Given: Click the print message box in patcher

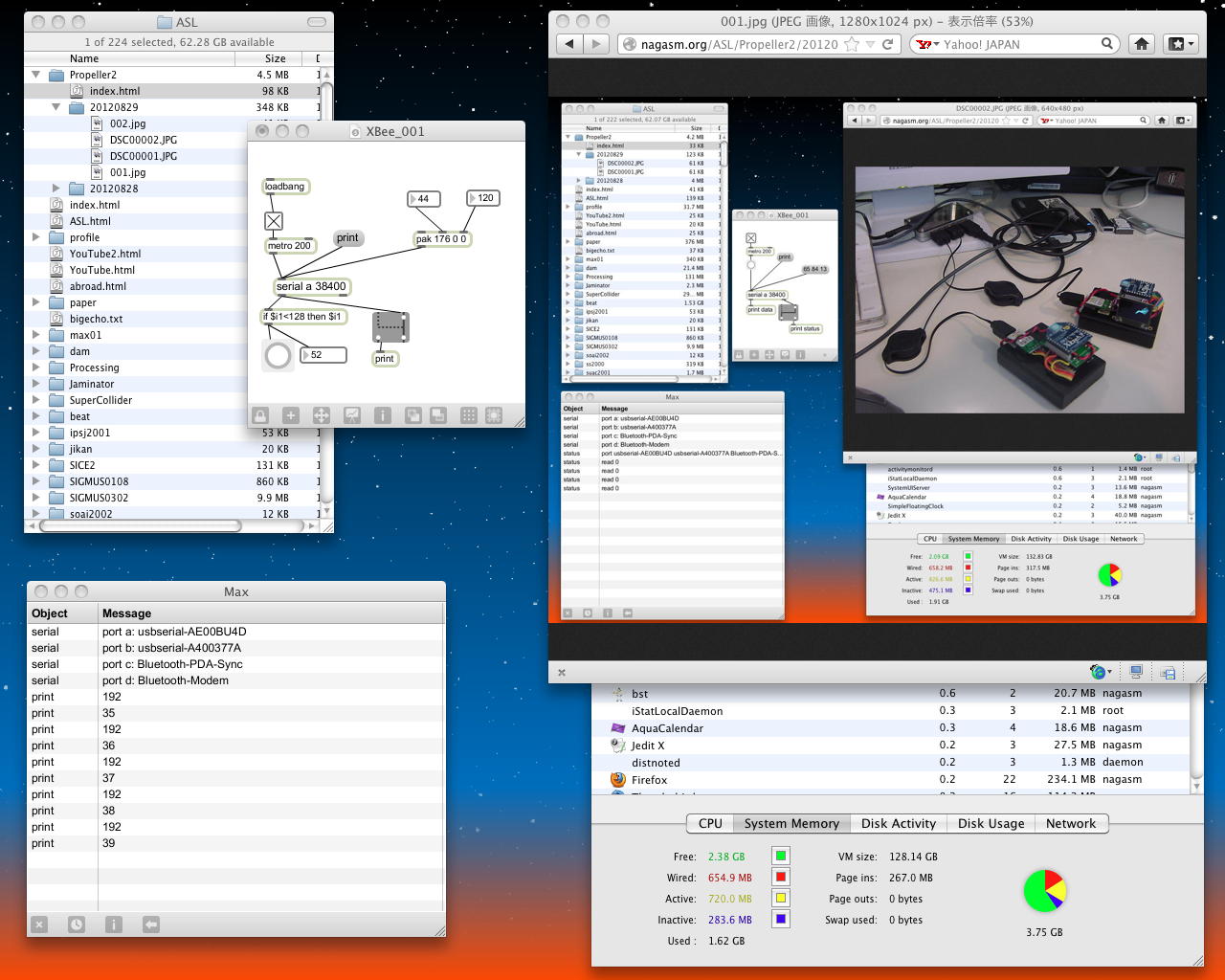Looking at the screenshot, I should click(x=347, y=238).
